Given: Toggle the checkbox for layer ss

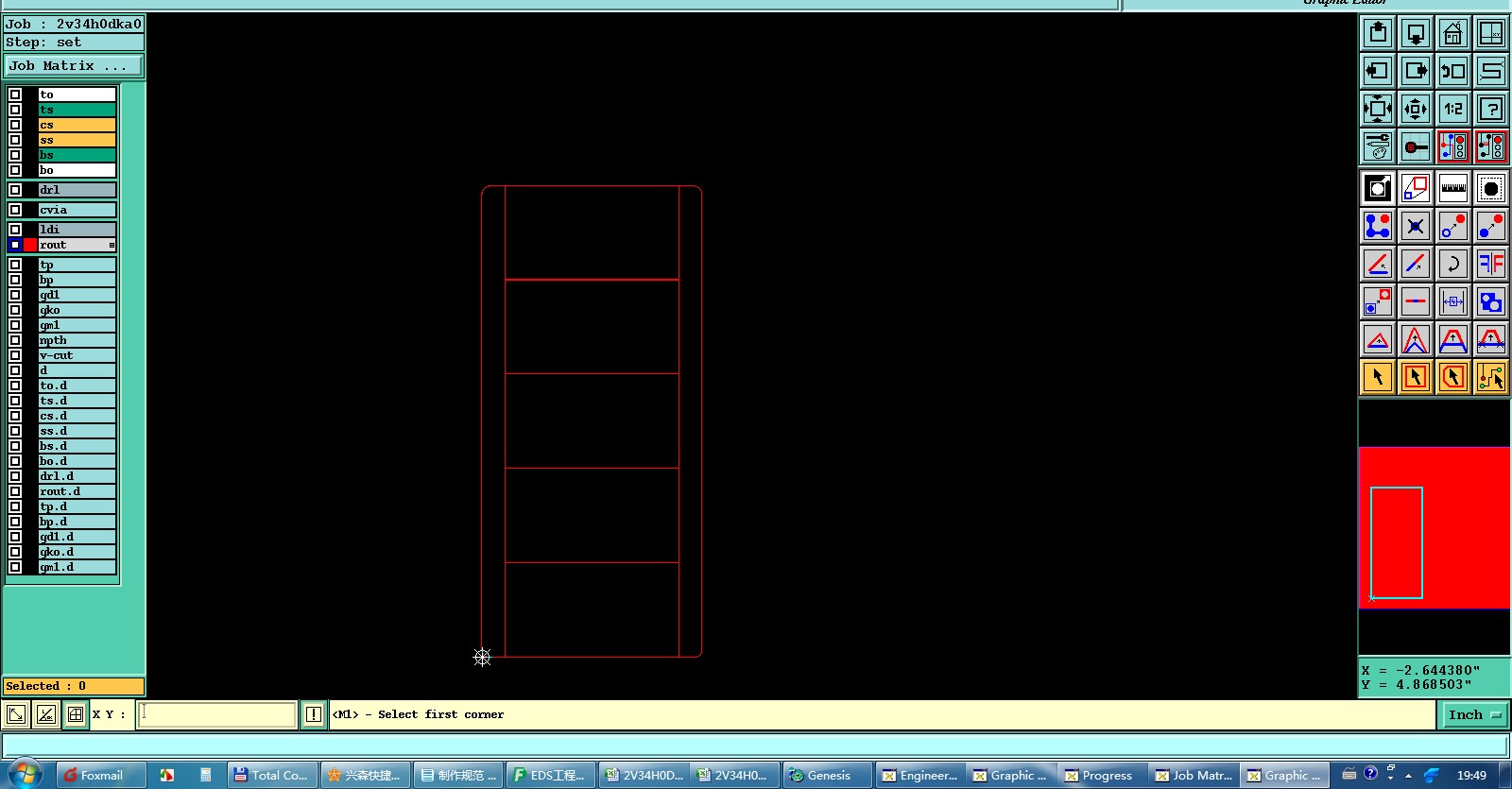Looking at the screenshot, I should click(x=15, y=140).
